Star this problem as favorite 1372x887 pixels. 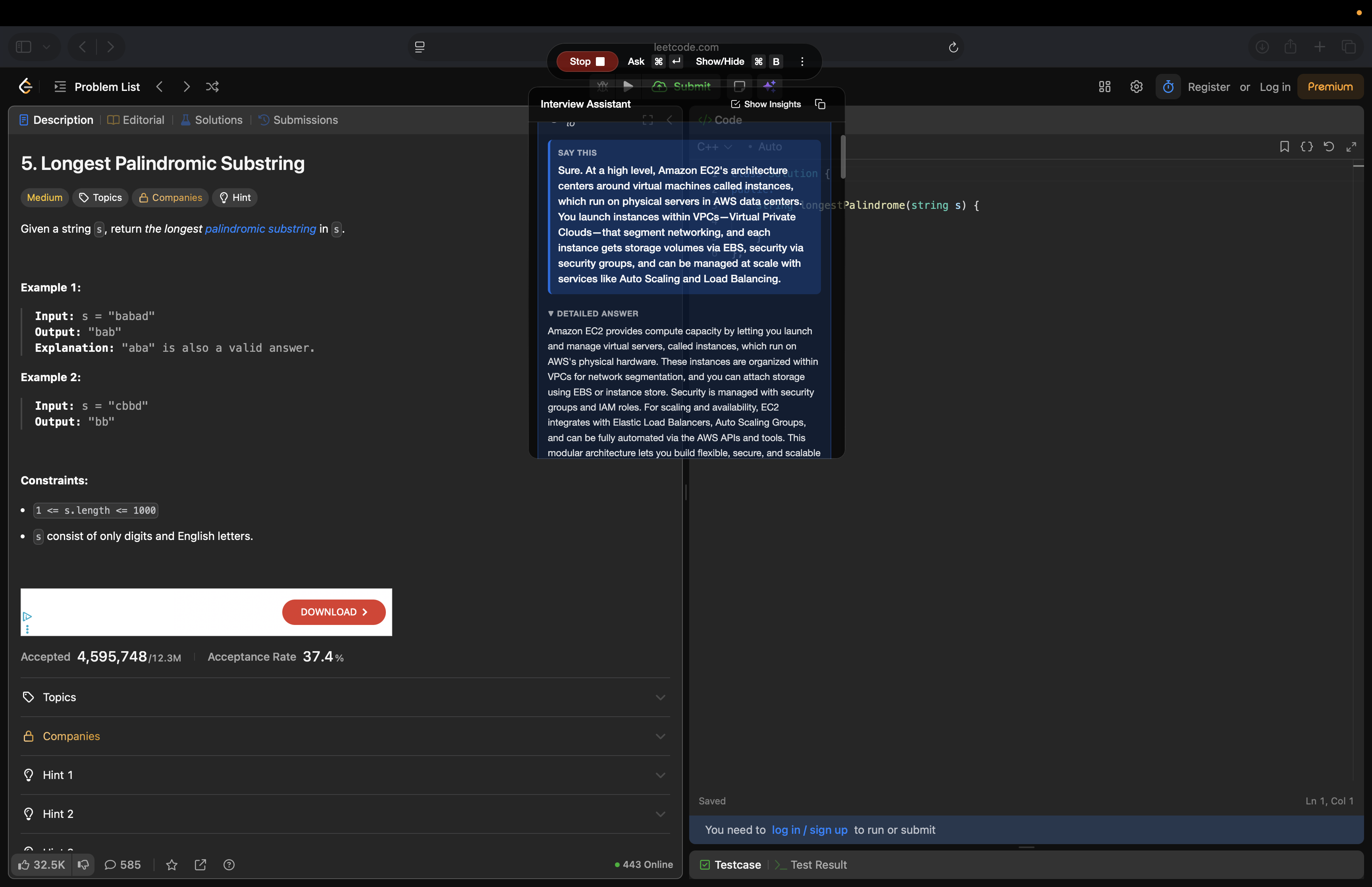[x=171, y=864]
